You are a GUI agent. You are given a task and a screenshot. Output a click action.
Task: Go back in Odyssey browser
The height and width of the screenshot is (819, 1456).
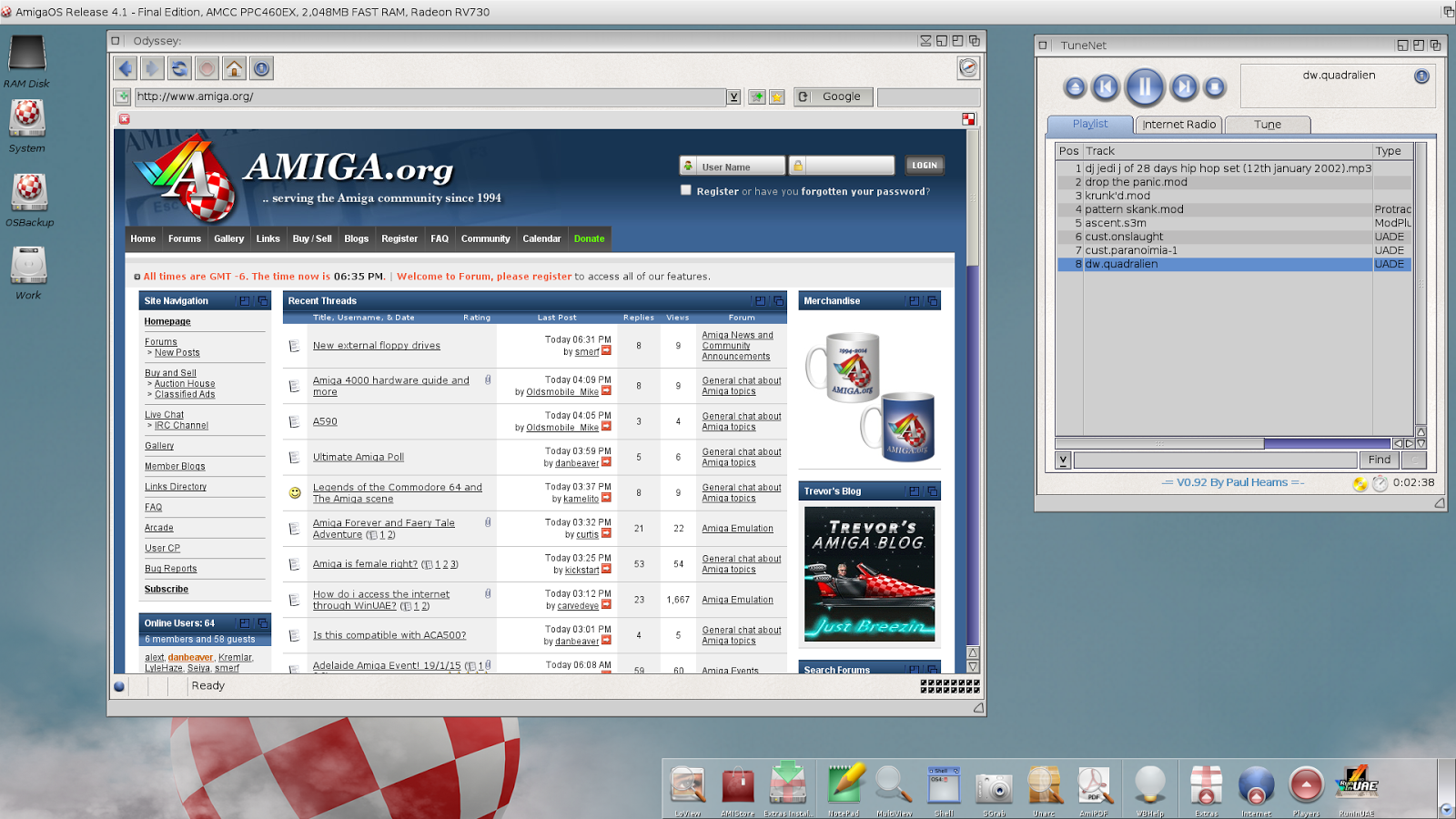point(126,68)
